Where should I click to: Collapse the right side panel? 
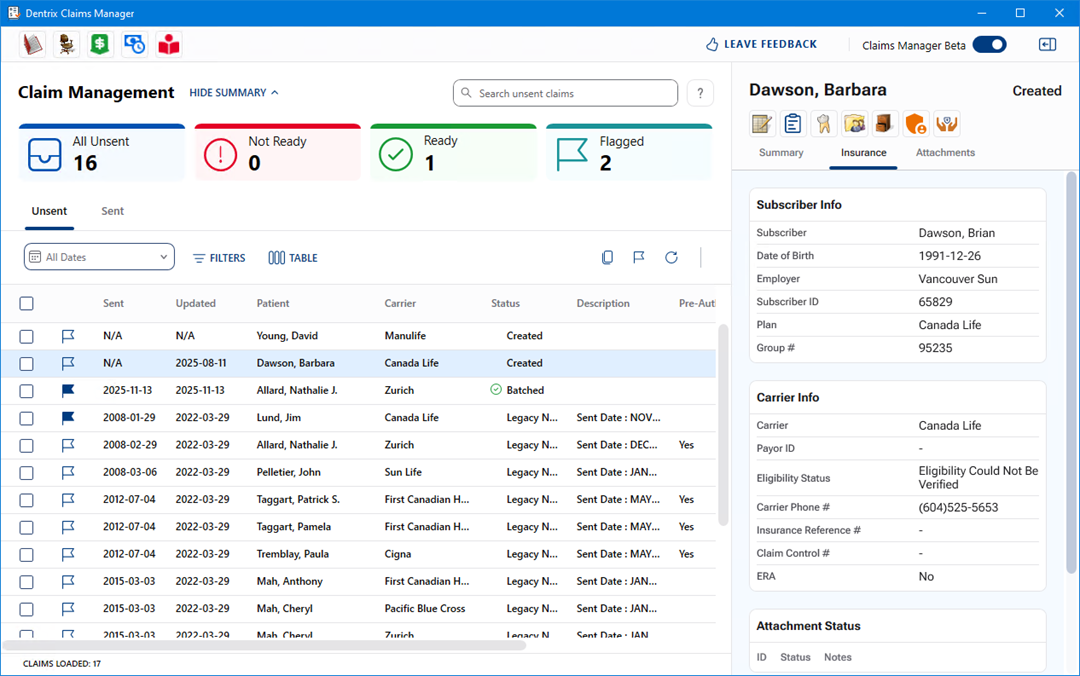[x=1047, y=45]
